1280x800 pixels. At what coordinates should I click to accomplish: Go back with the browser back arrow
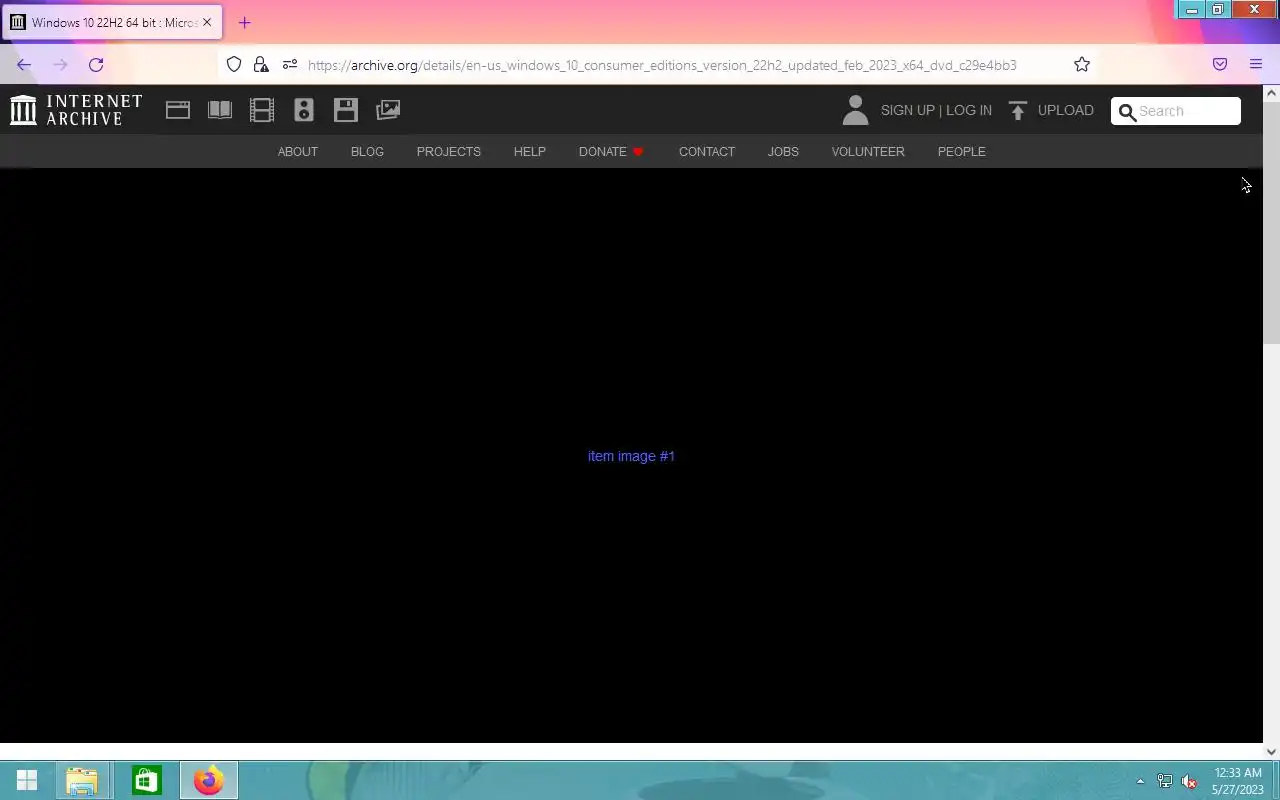pyautogui.click(x=24, y=64)
